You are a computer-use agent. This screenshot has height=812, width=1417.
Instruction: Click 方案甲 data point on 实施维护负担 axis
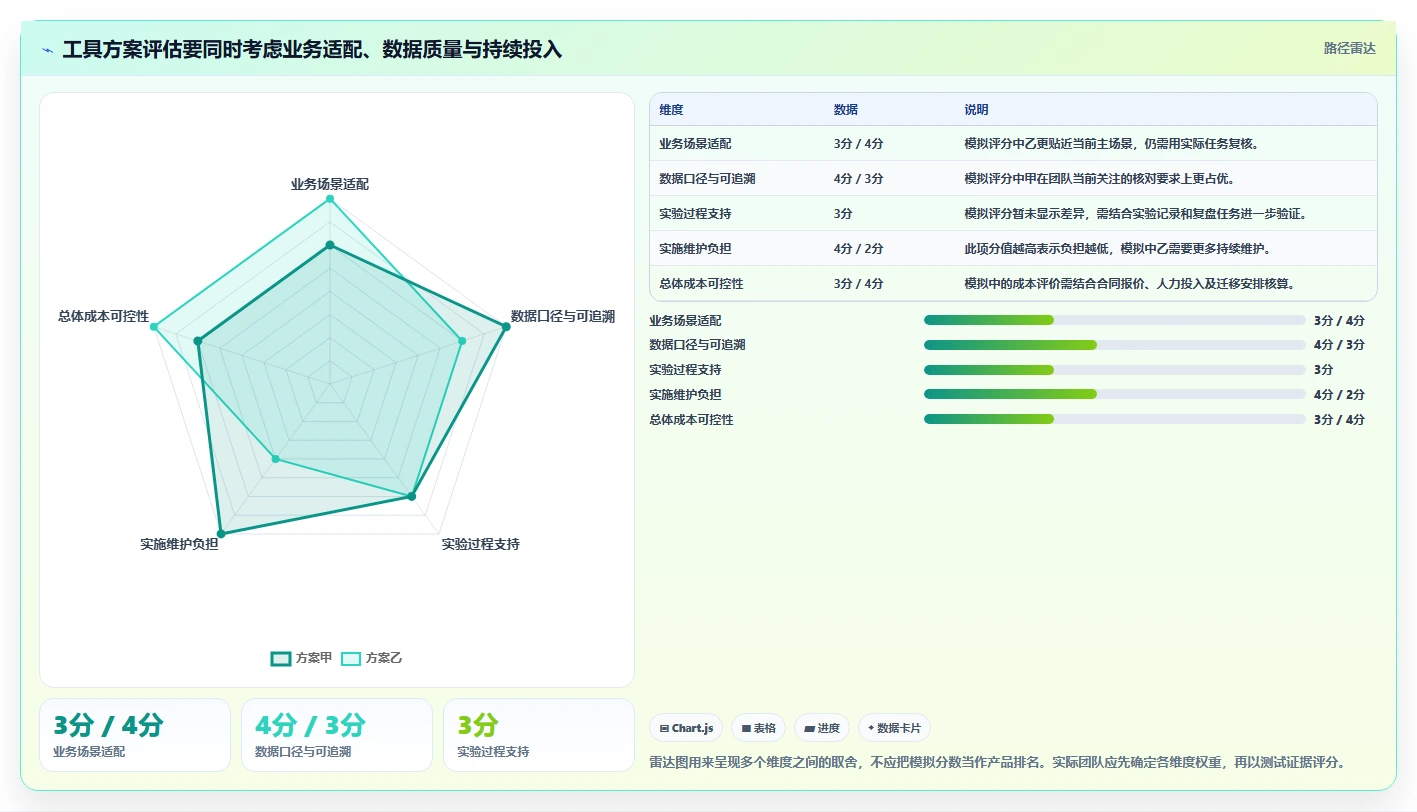click(221, 534)
